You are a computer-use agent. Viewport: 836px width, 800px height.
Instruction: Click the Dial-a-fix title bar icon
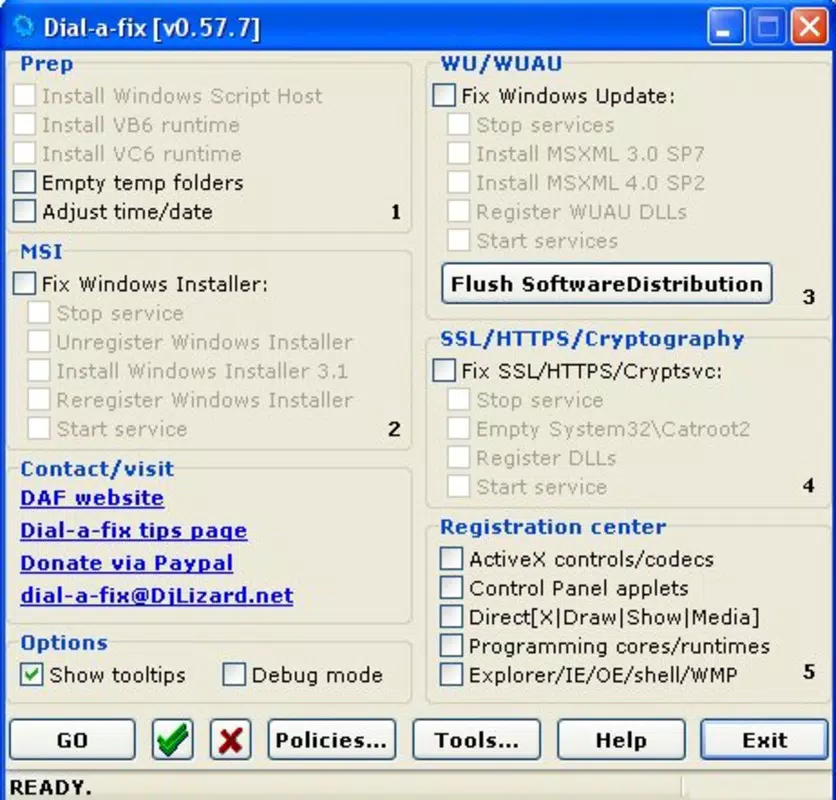(23, 27)
